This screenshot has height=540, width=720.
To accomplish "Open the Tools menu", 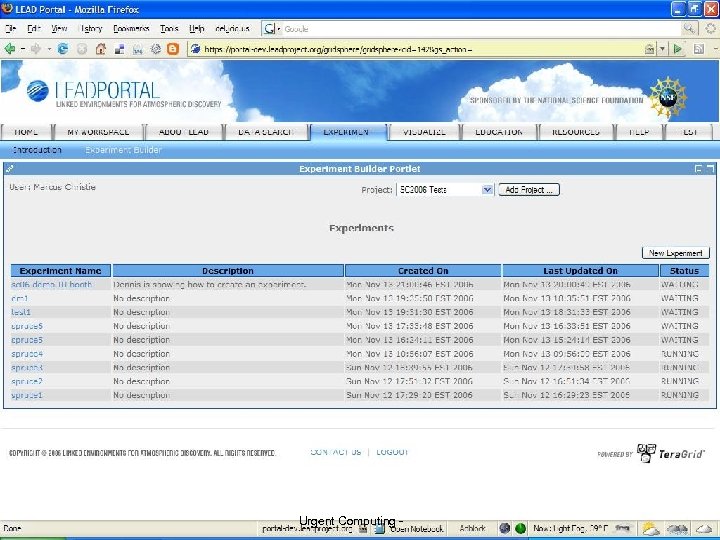I will pyautogui.click(x=169, y=28).
